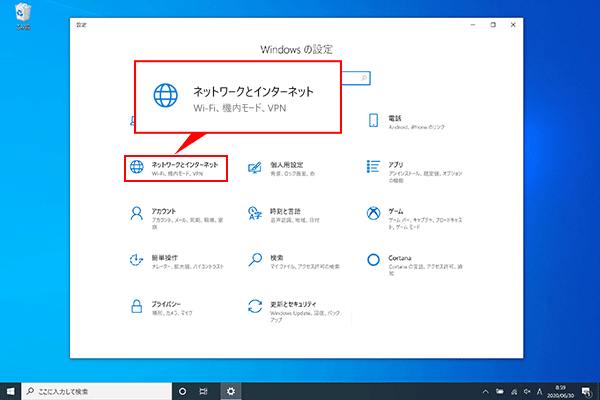Open 時刻と言語 settings
The image size is (600, 400).
[x=290, y=214]
